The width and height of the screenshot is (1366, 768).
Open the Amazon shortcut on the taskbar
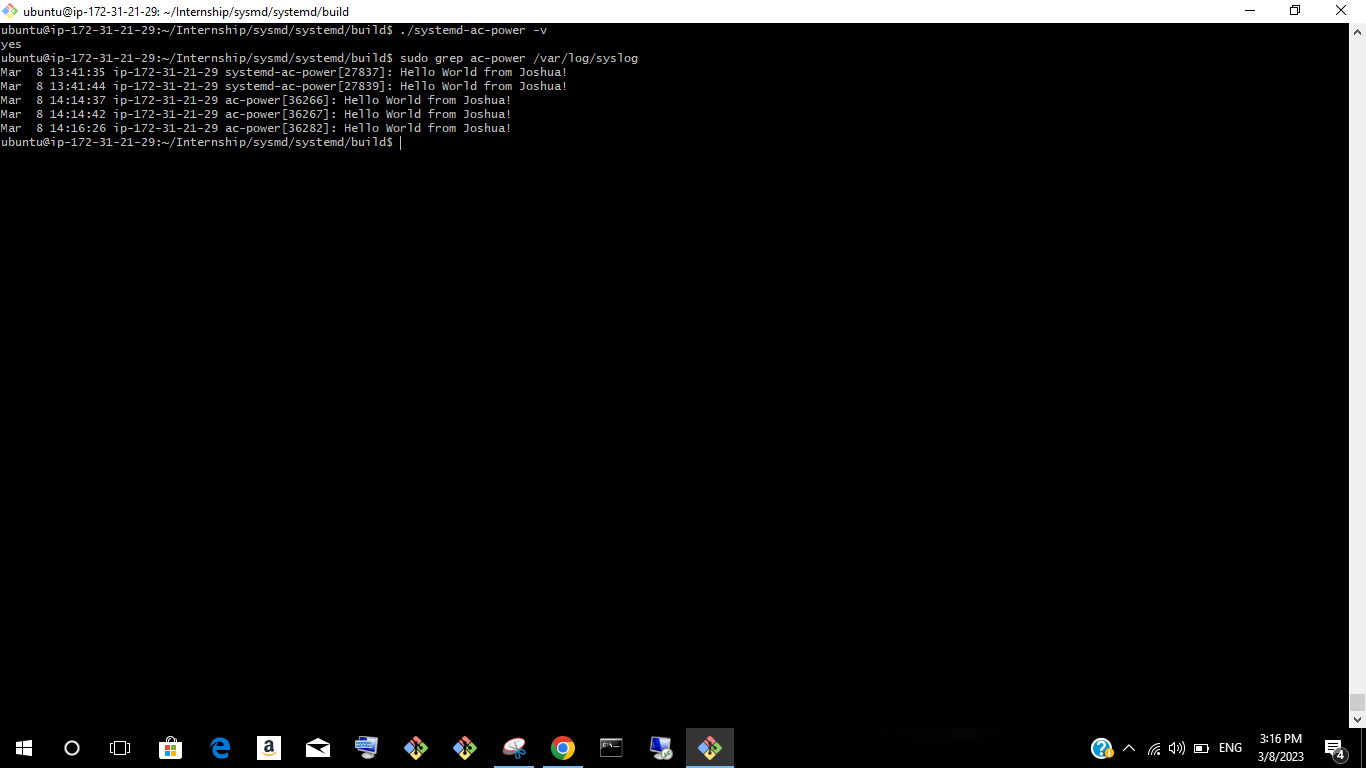[268, 747]
